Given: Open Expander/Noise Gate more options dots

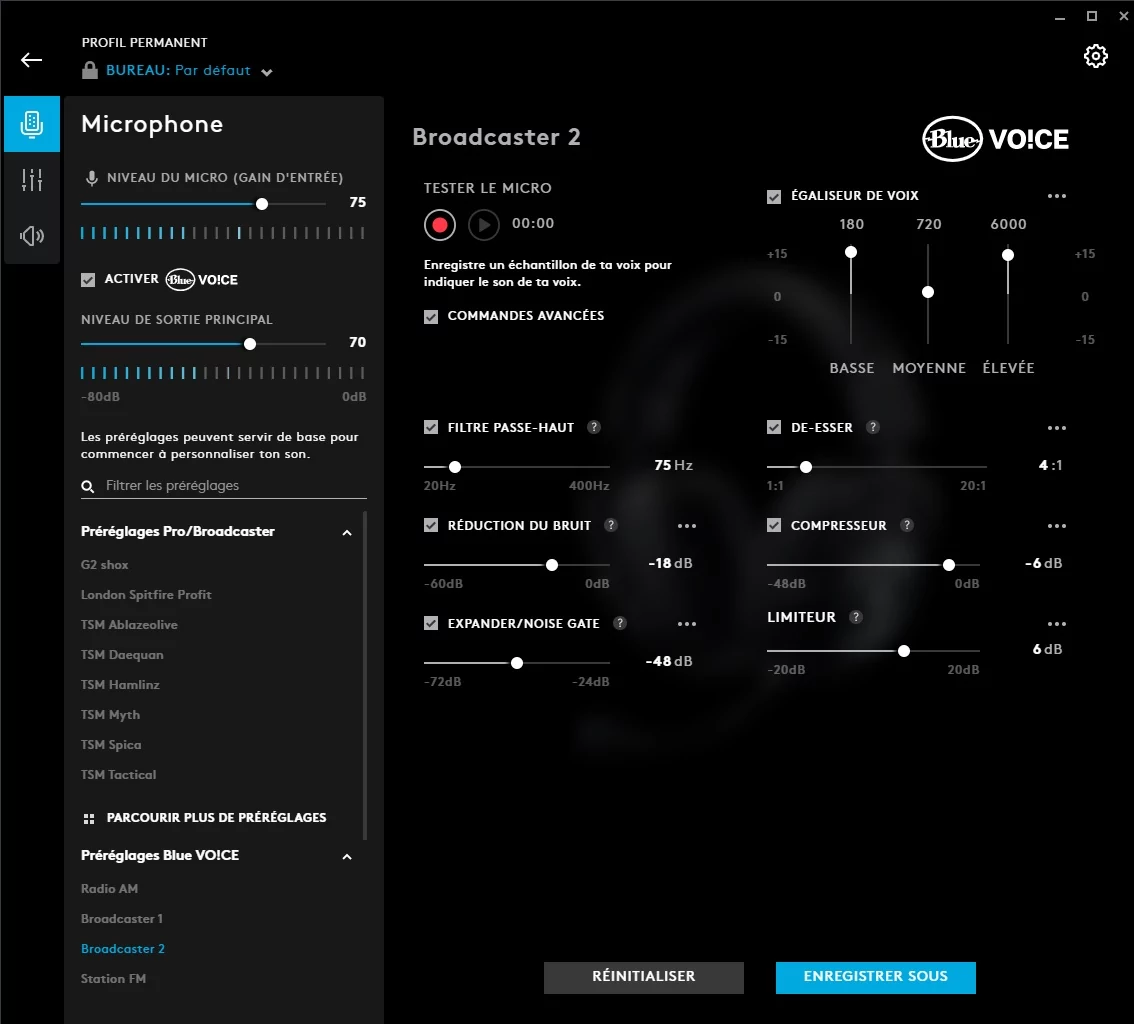Looking at the screenshot, I should tap(686, 624).
